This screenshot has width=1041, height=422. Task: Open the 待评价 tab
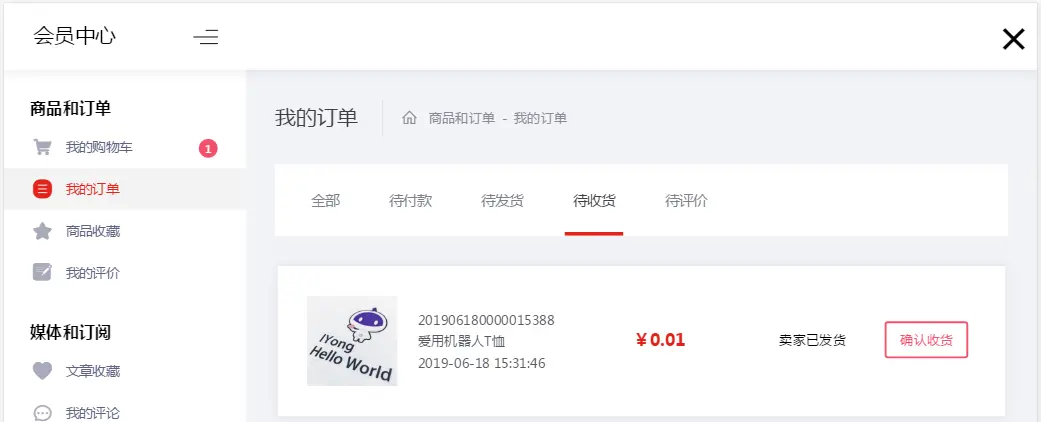pyautogui.click(x=686, y=200)
